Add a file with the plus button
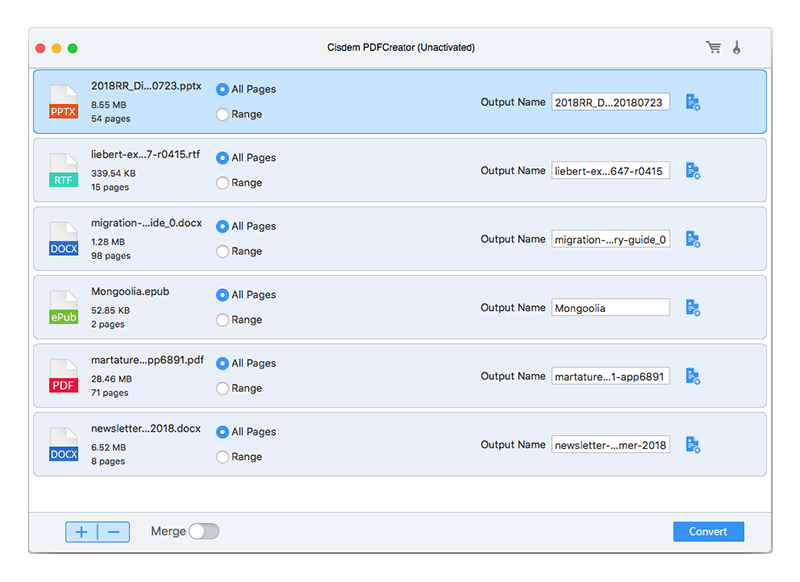 [x=82, y=532]
